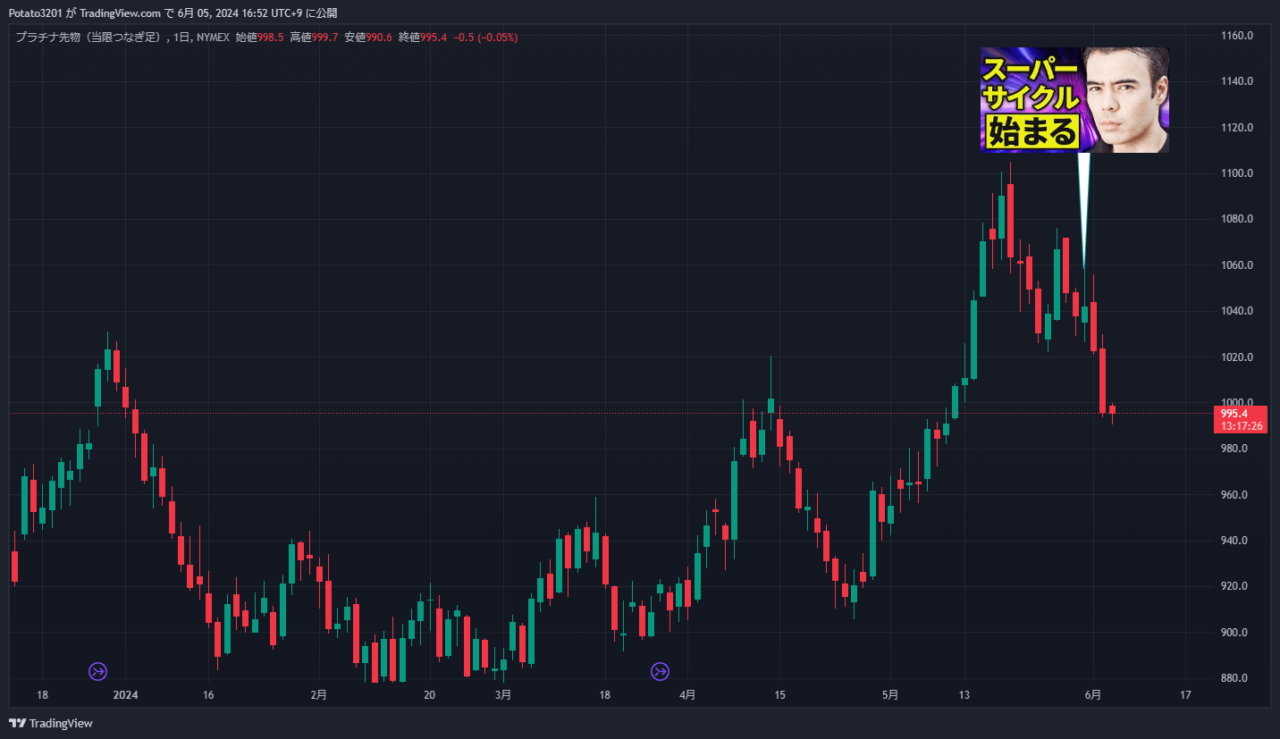Open the Potato3201 author name in header

35,13
